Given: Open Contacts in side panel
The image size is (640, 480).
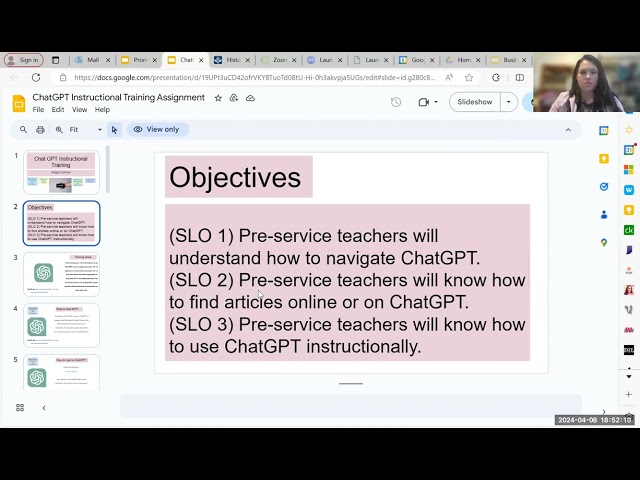Looking at the screenshot, I should pos(604,215).
